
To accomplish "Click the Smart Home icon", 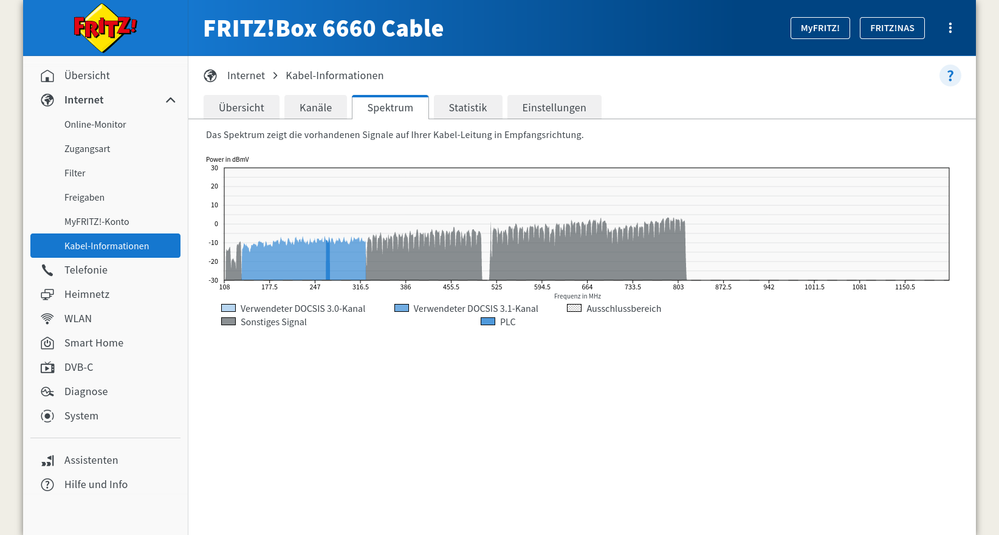I will pos(47,343).
